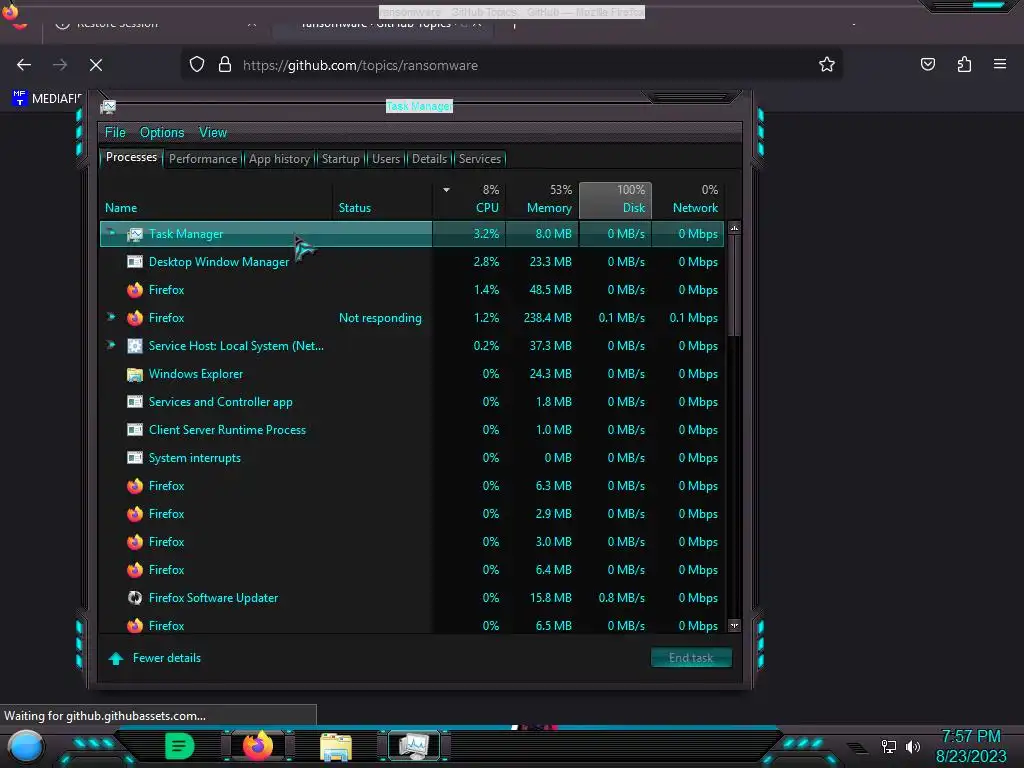Click the Start orb button
Image resolution: width=1024 pixels, height=768 pixels.
click(25, 746)
